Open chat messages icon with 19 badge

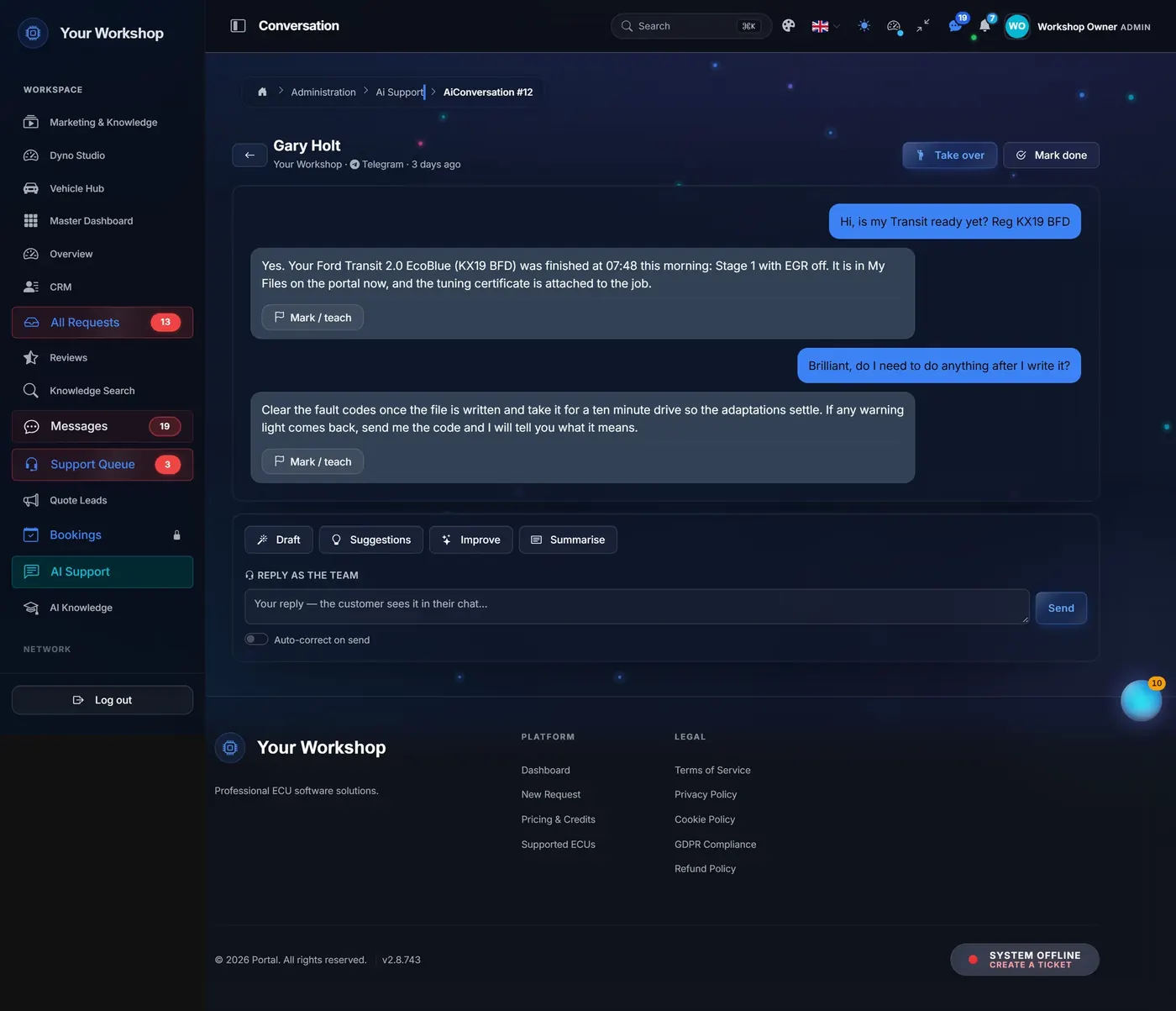pyautogui.click(x=956, y=24)
